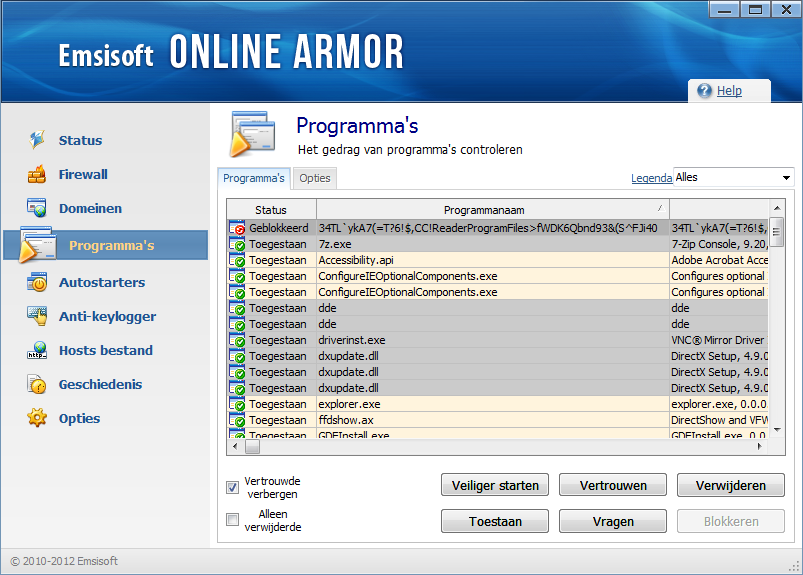
Task: Click the Anti-keylogger keyboard icon
Action: 37,316
